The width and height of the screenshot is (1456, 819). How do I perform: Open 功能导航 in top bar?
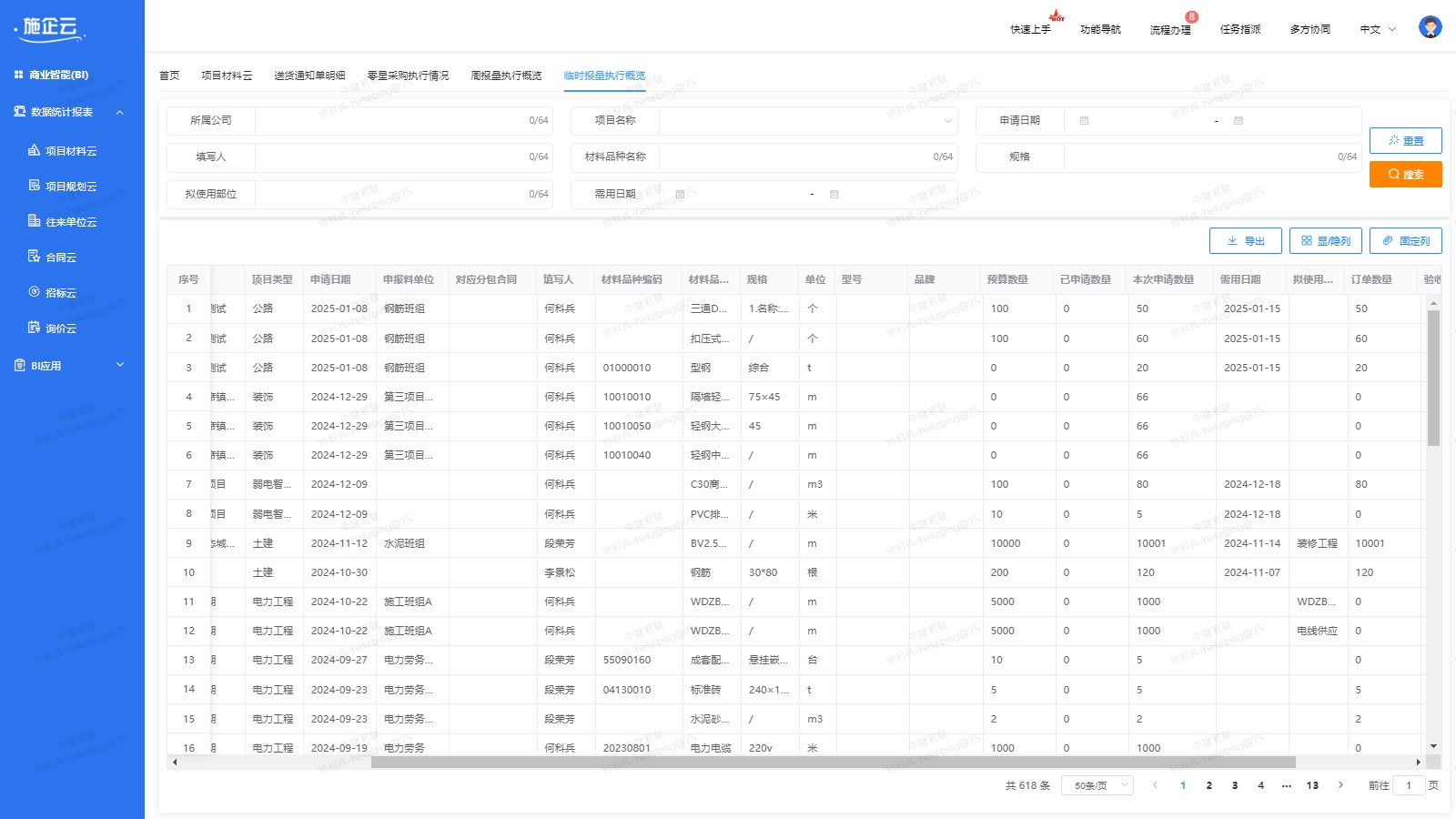[x=1100, y=29]
